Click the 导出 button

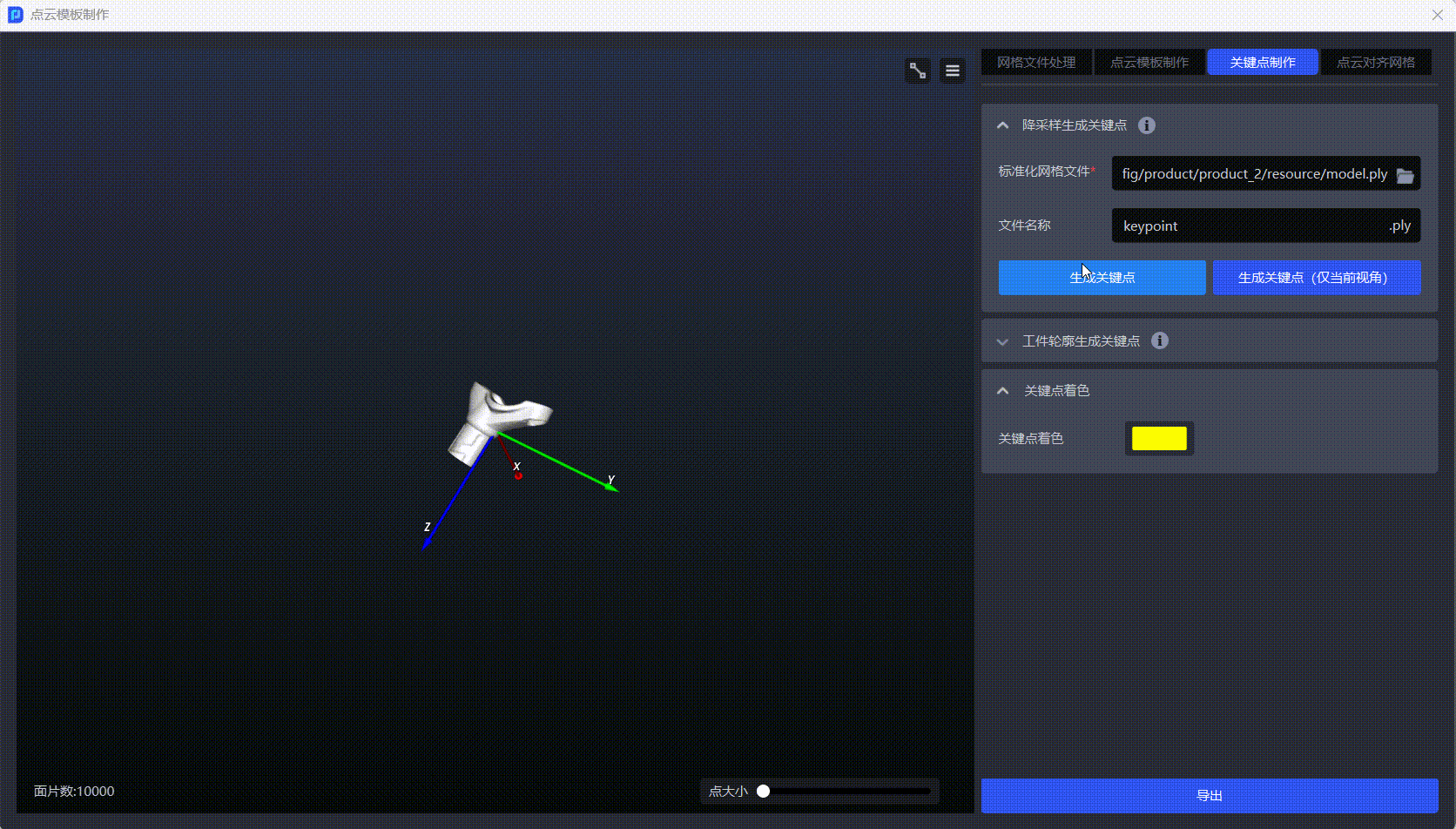tap(1210, 796)
